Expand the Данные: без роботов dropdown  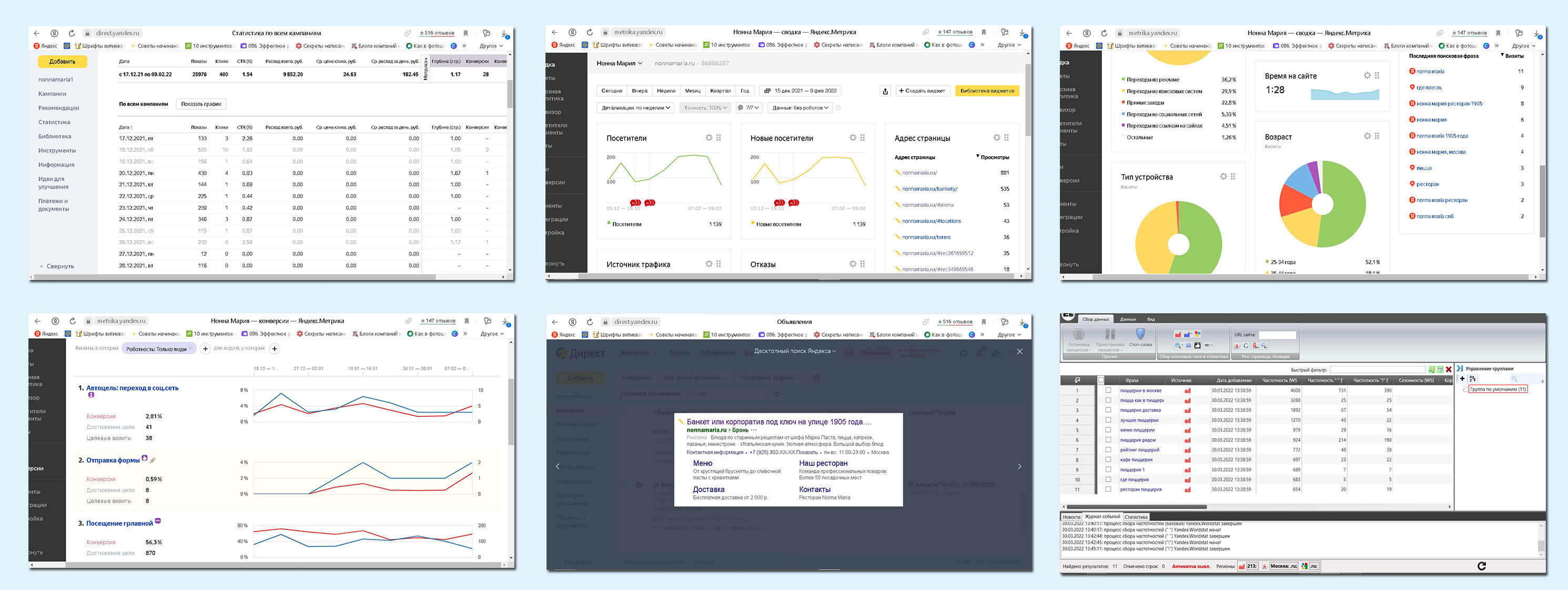tap(800, 108)
